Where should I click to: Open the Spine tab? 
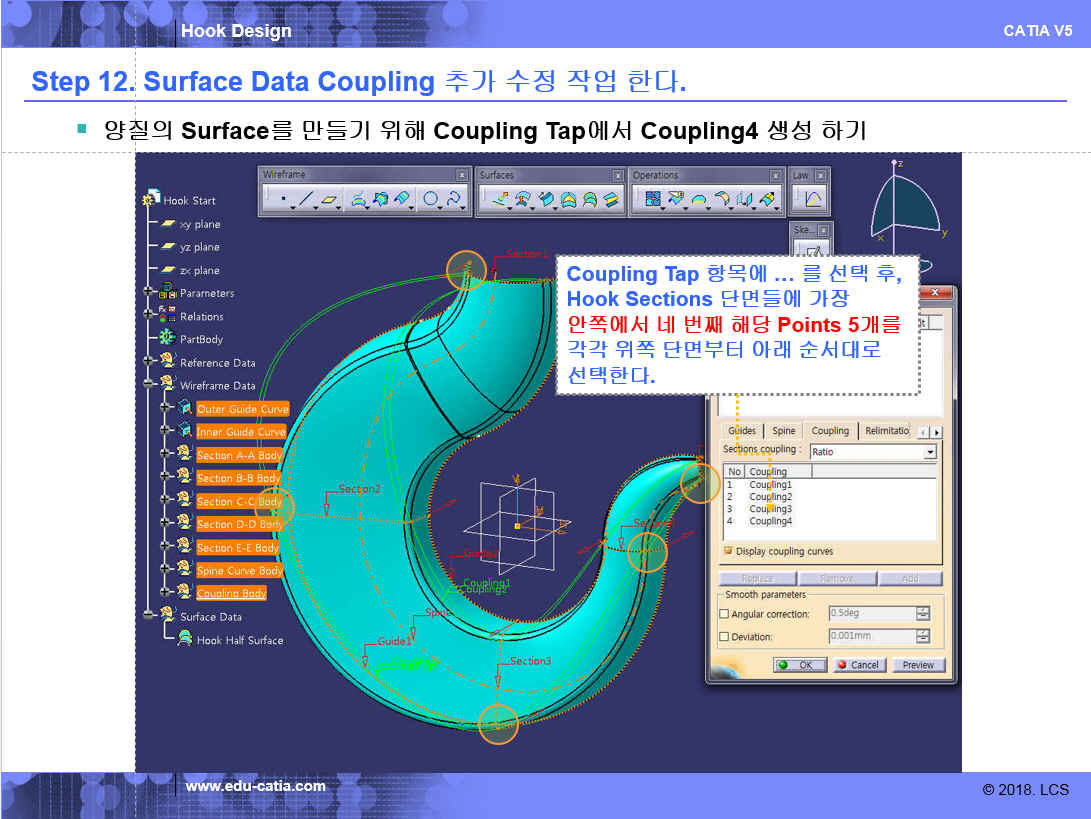tap(783, 431)
